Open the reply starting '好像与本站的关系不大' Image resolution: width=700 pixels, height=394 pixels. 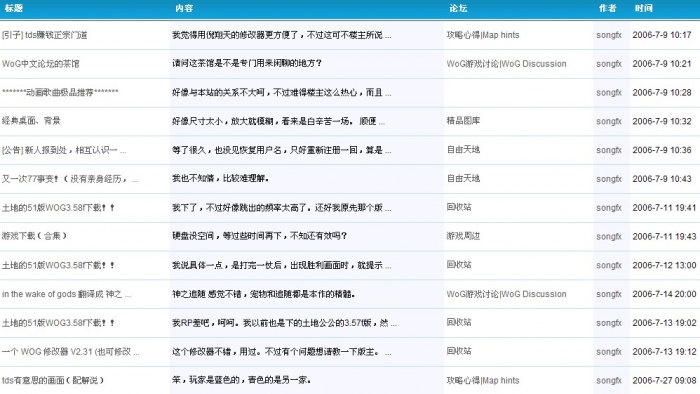tap(282, 92)
